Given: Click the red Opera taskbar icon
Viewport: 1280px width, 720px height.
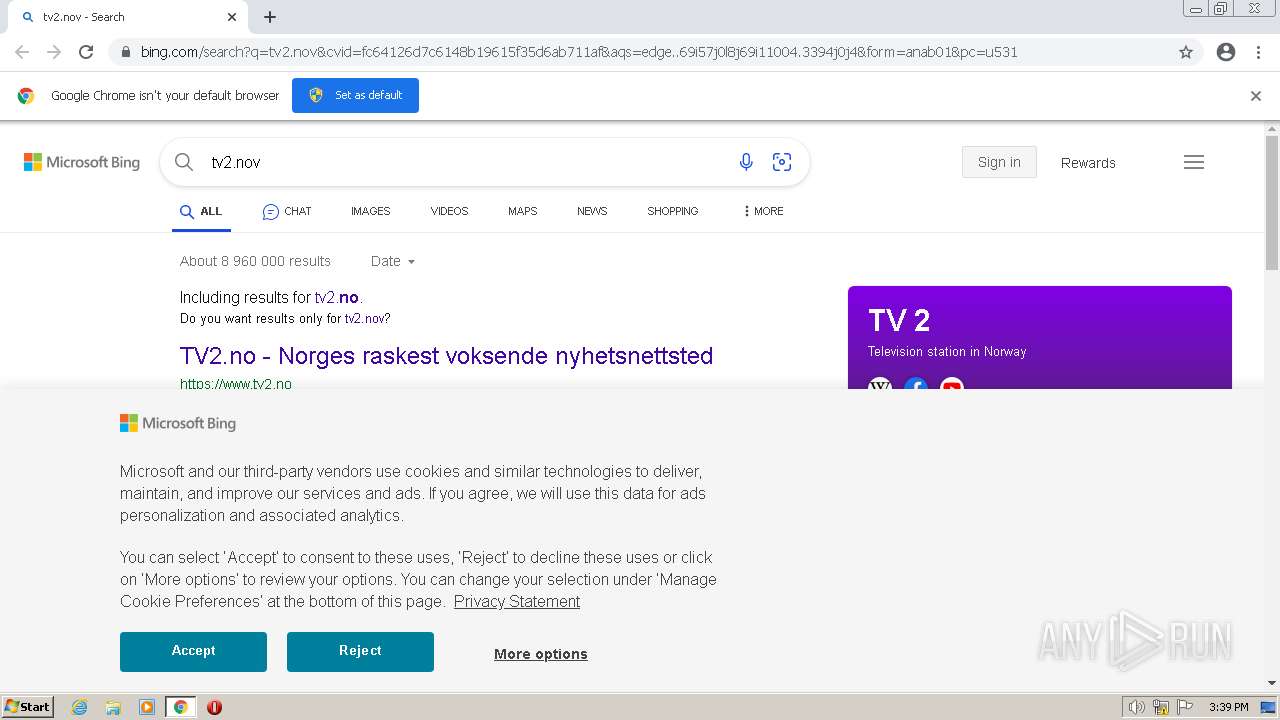Looking at the screenshot, I should pyautogui.click(x=214, y=707).
